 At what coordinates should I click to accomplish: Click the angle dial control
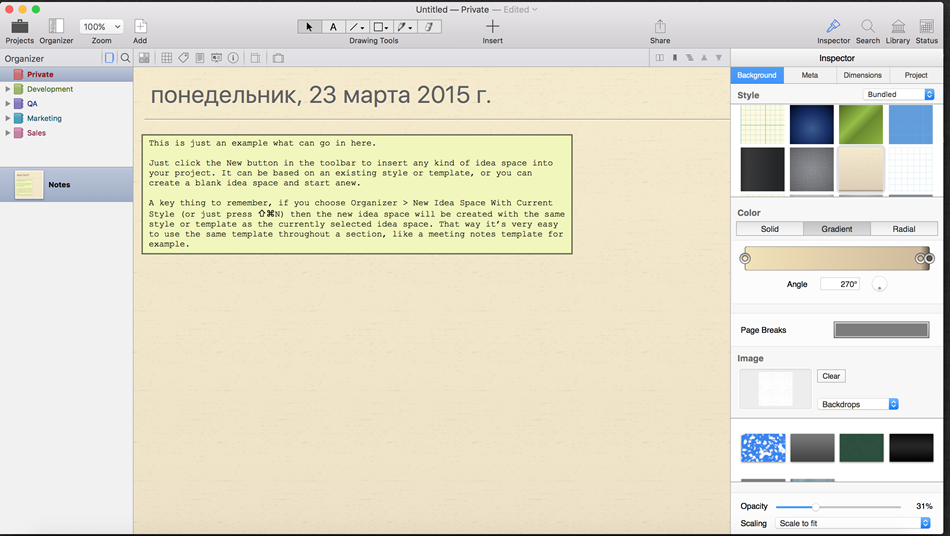pyautogui.click(x=879, y=284)
